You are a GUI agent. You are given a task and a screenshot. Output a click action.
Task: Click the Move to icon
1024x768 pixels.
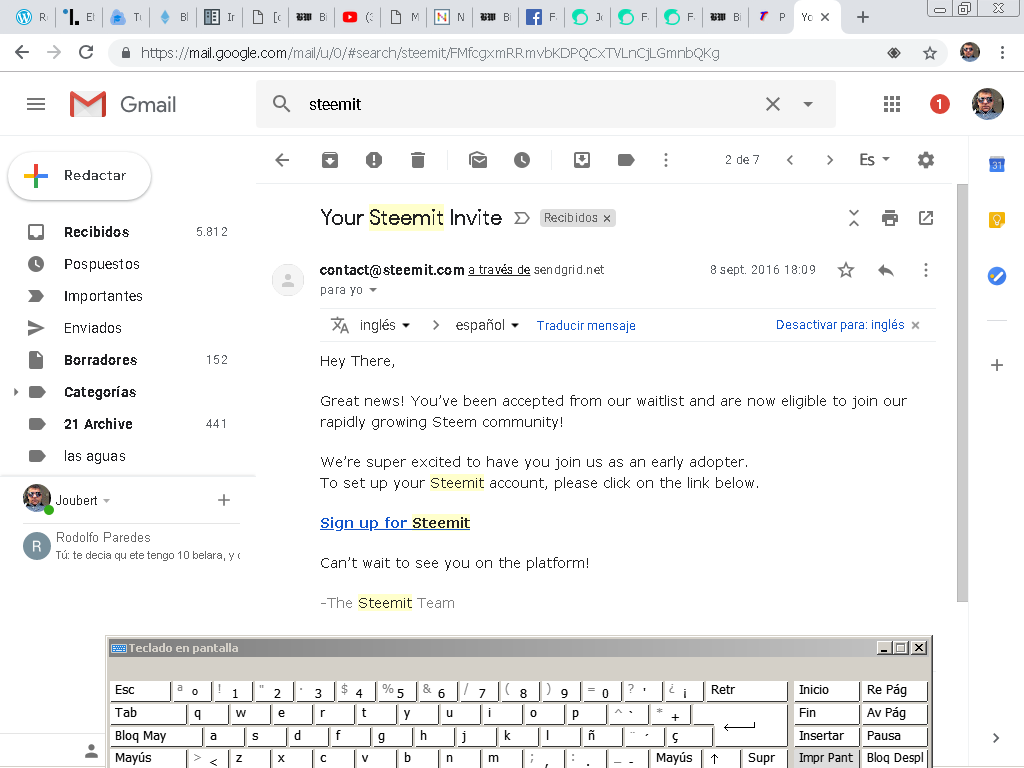coord(582,160)
